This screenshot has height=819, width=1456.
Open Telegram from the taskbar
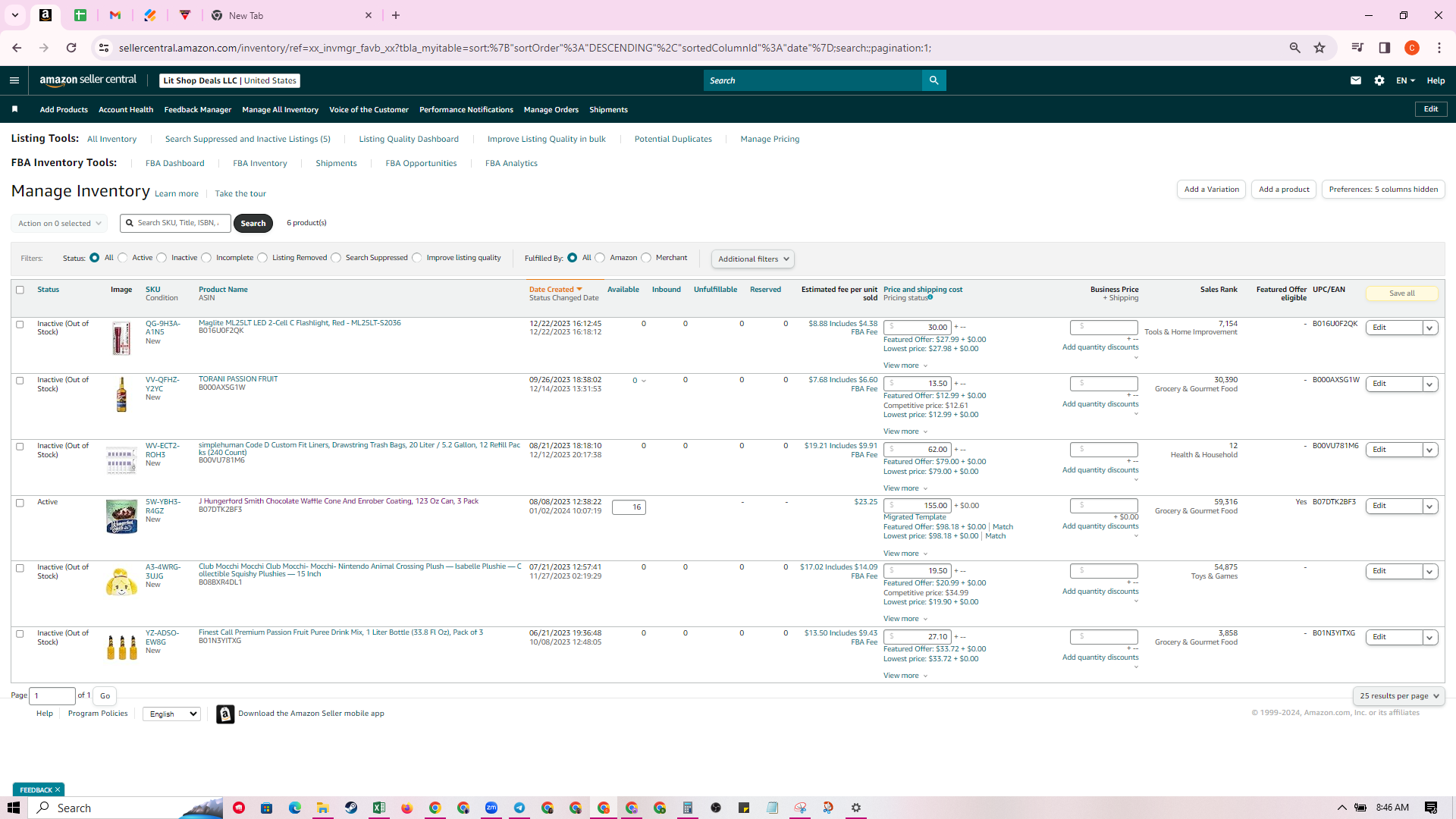(519, 808)
